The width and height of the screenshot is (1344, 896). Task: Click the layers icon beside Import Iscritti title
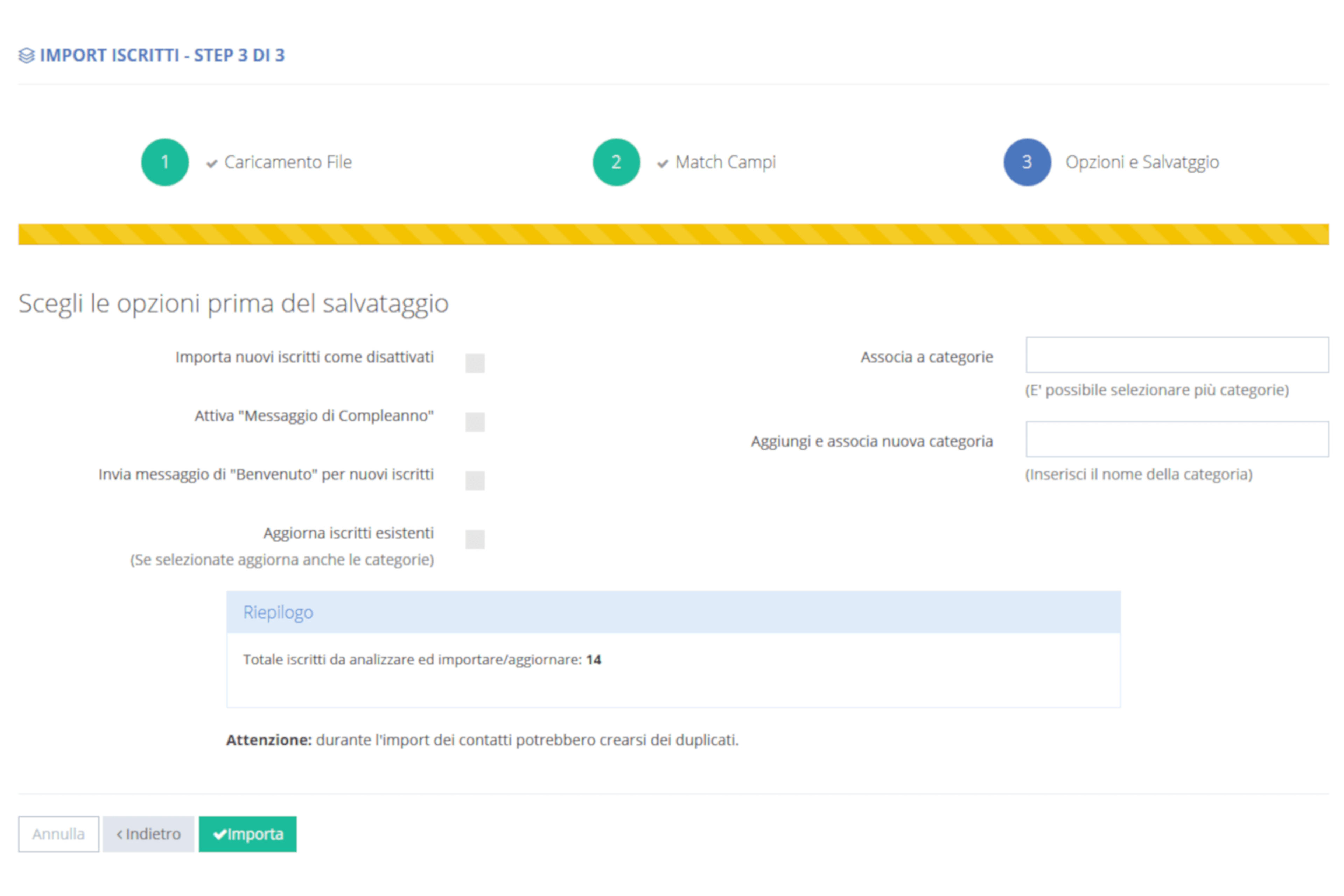(26, 55)
